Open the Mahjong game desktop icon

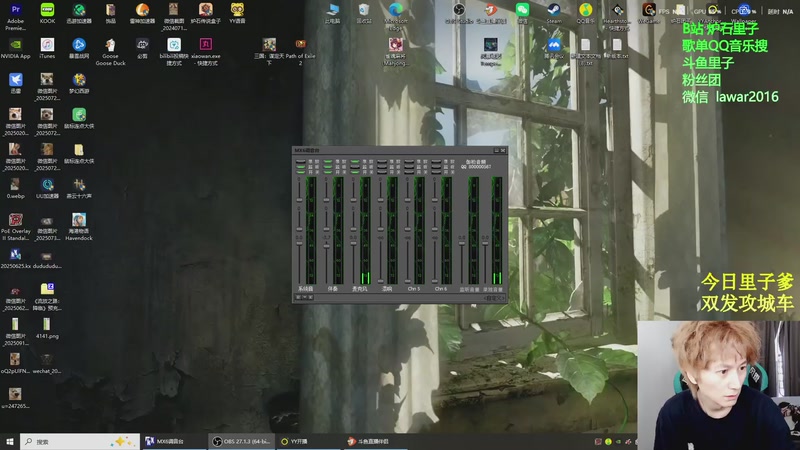(396, 52)
